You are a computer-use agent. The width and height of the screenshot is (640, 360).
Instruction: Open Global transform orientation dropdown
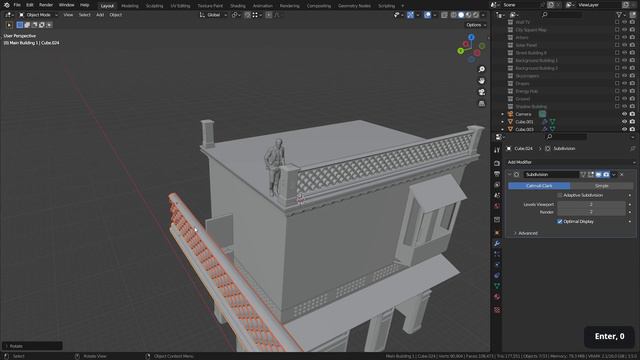click(x=213, y=15)
